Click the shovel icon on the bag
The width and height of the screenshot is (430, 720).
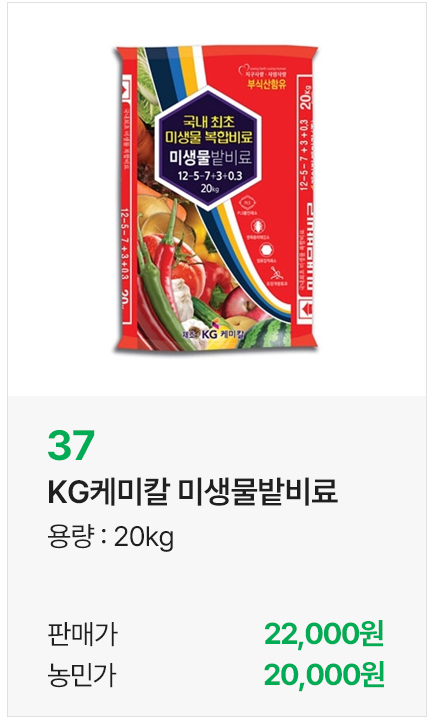(x=276, y=273)
